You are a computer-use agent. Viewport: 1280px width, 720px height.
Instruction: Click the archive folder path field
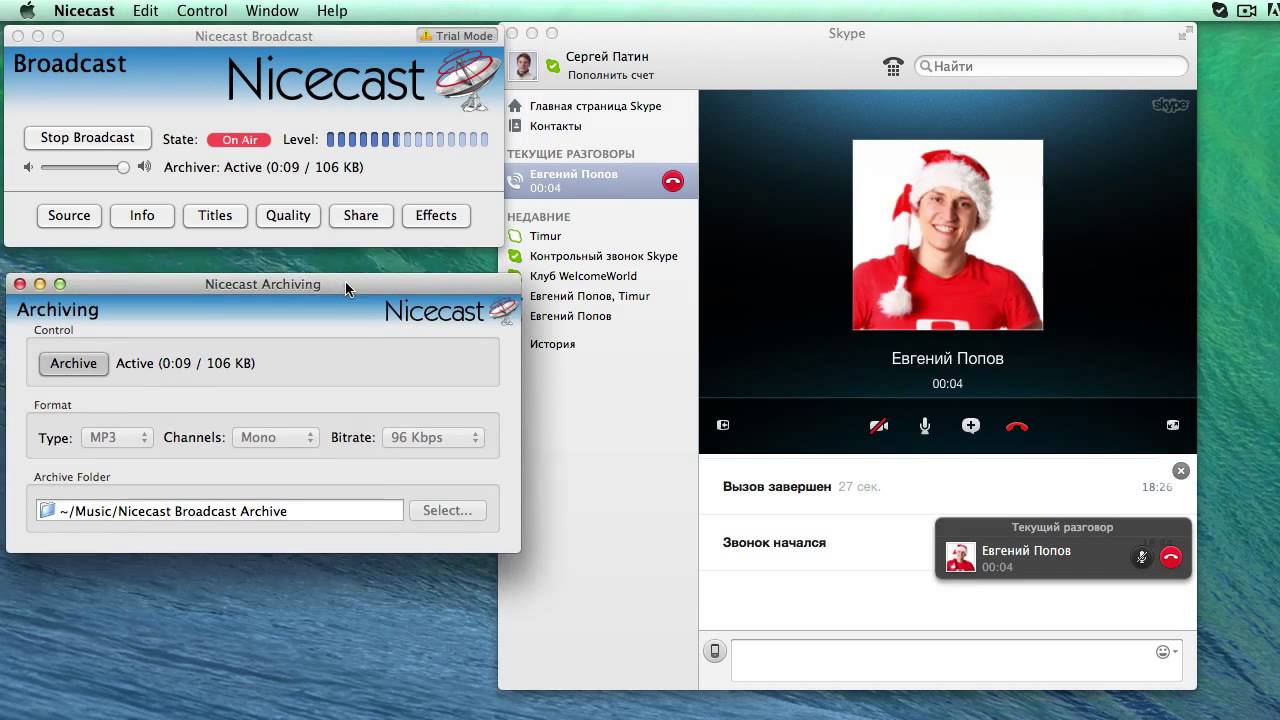pos(220,510)
